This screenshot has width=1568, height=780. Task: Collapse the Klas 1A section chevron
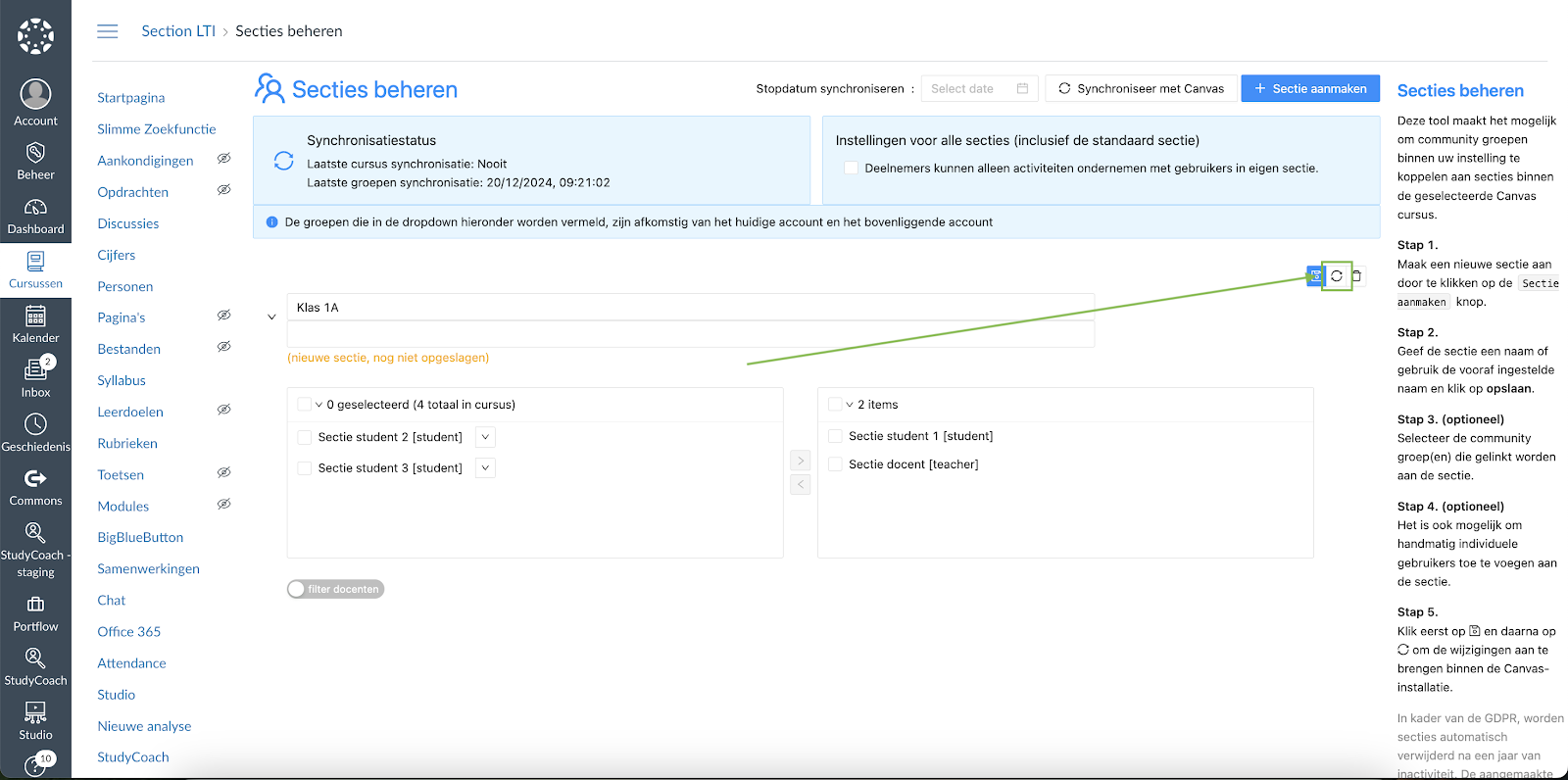pyautogui.click(x=271, y=317)
